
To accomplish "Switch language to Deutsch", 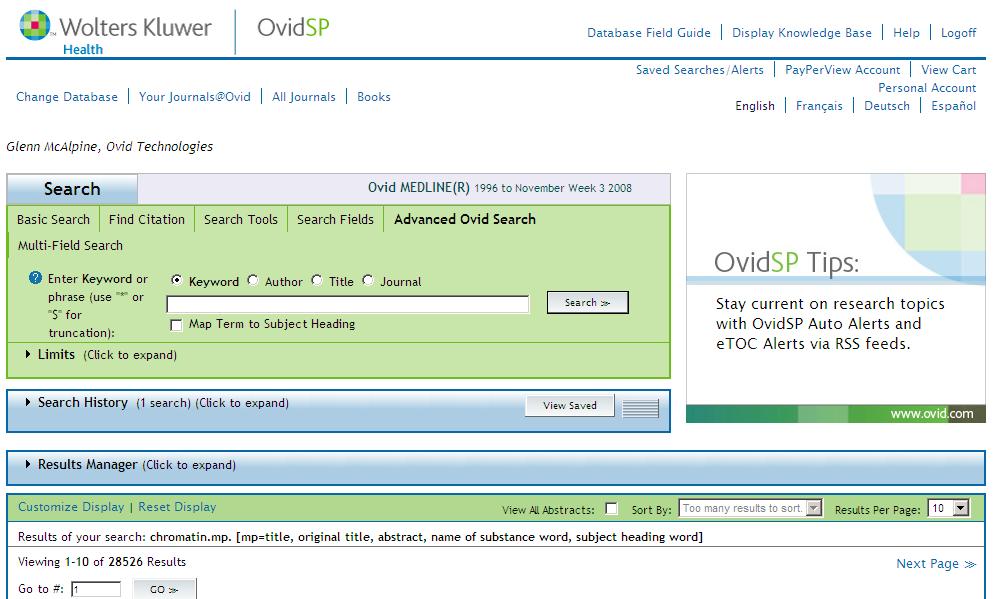I will [887, 106].
